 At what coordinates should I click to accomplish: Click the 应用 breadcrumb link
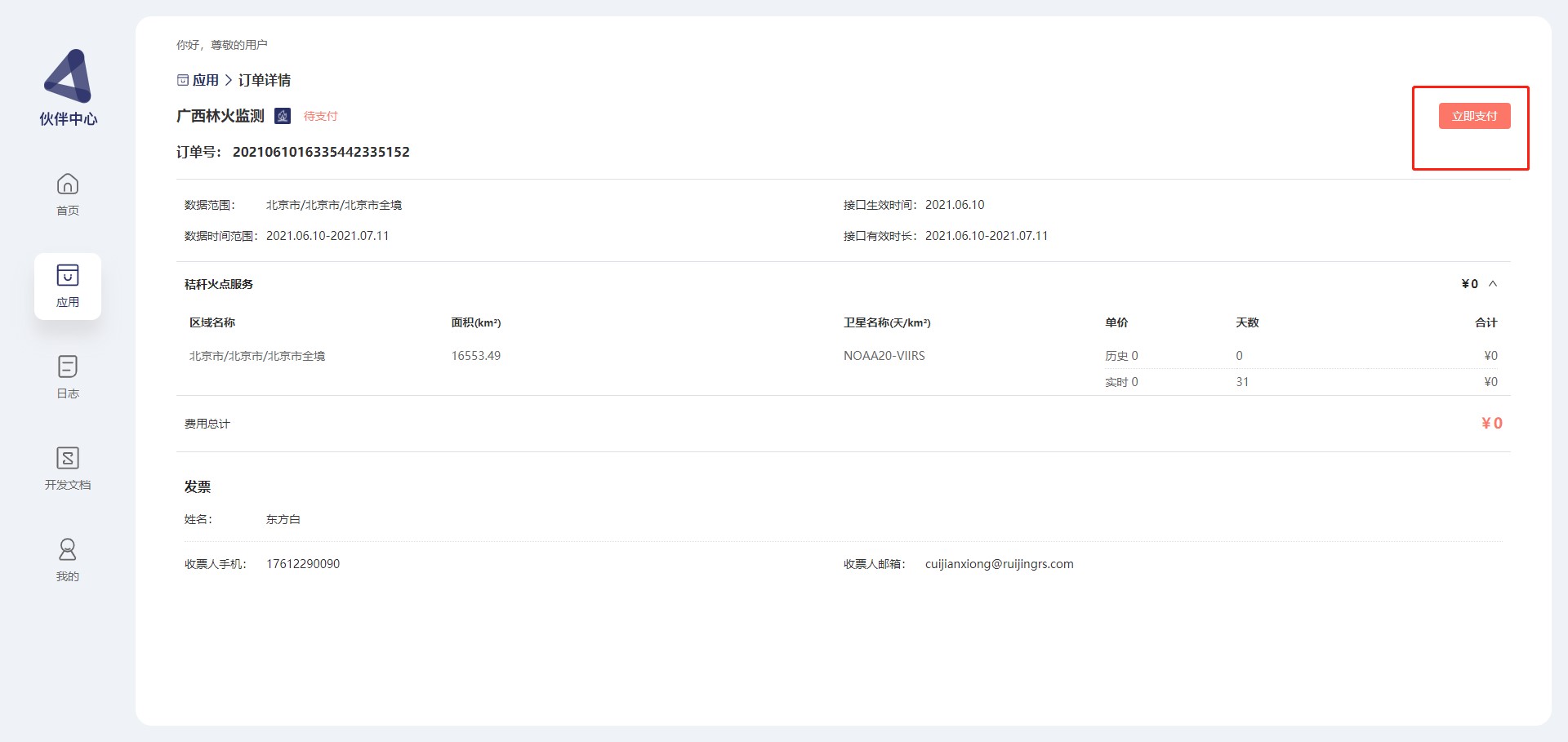(x=206, y=80)
